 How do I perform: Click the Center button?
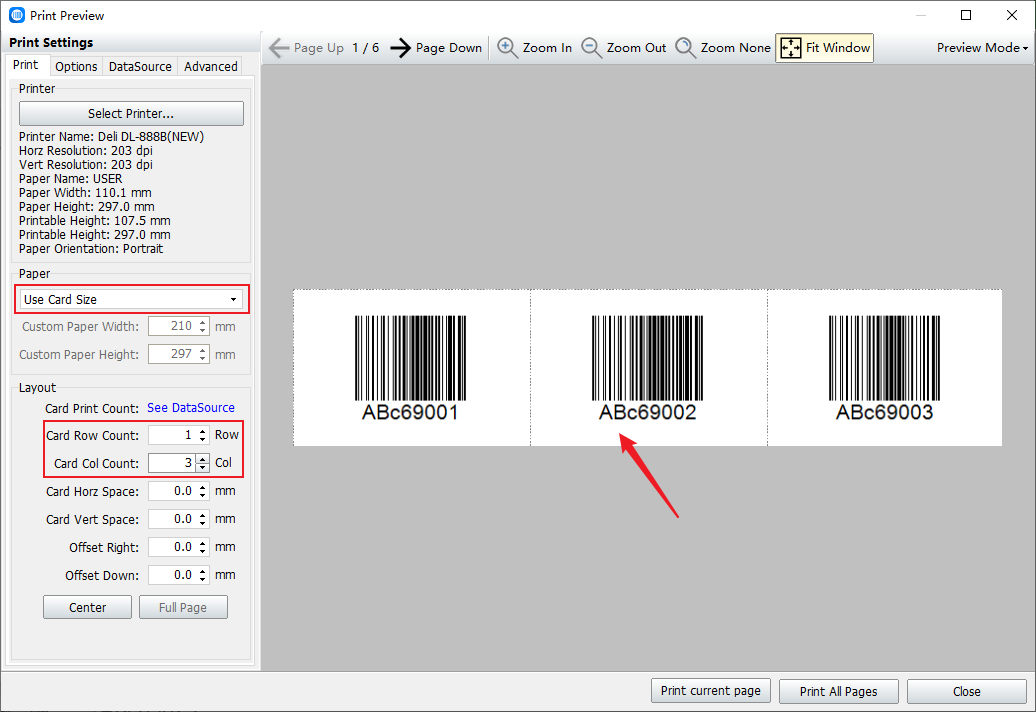pos(87,608)
